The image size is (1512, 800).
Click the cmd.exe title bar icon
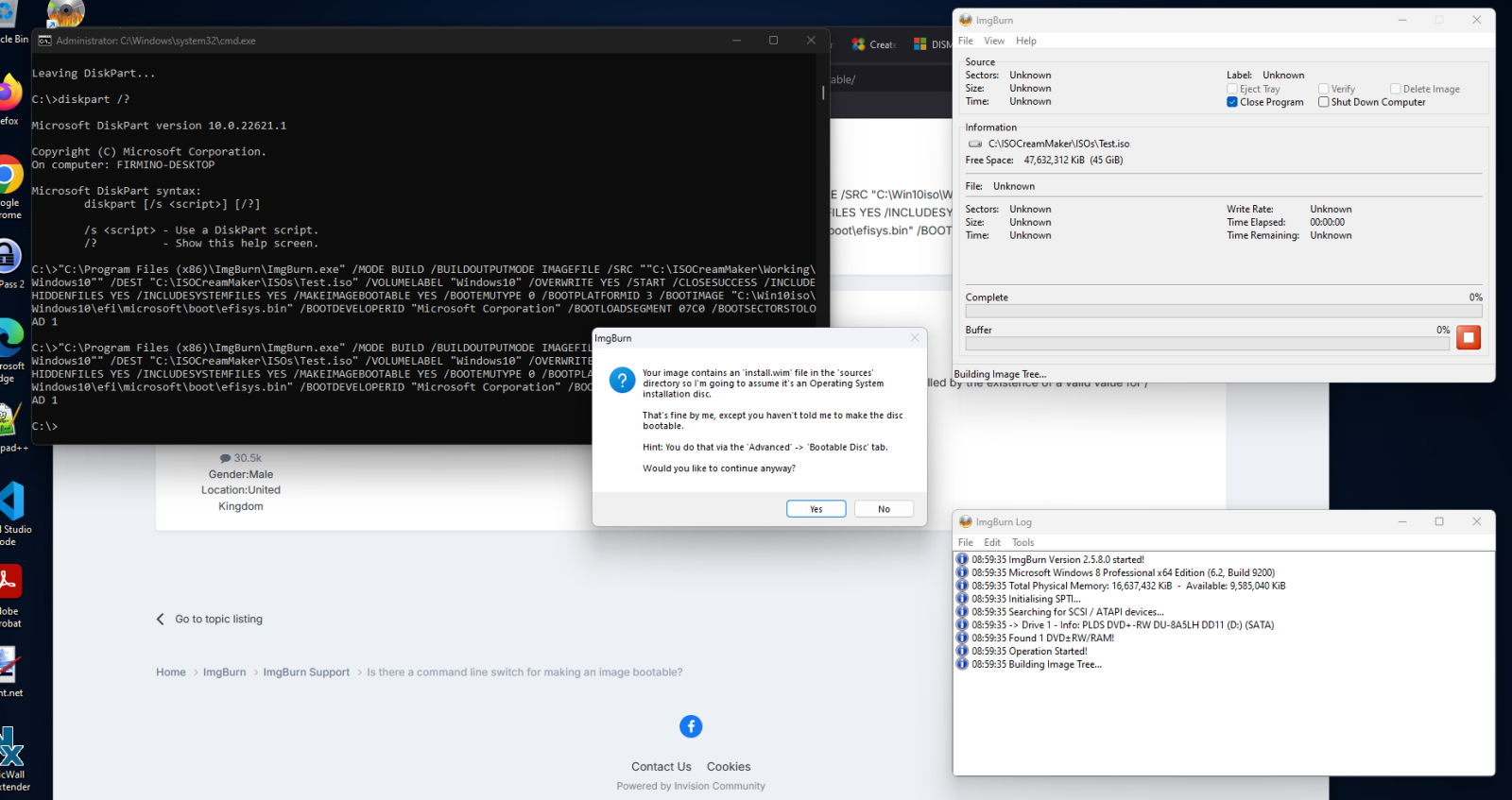[x=44, y=41]
